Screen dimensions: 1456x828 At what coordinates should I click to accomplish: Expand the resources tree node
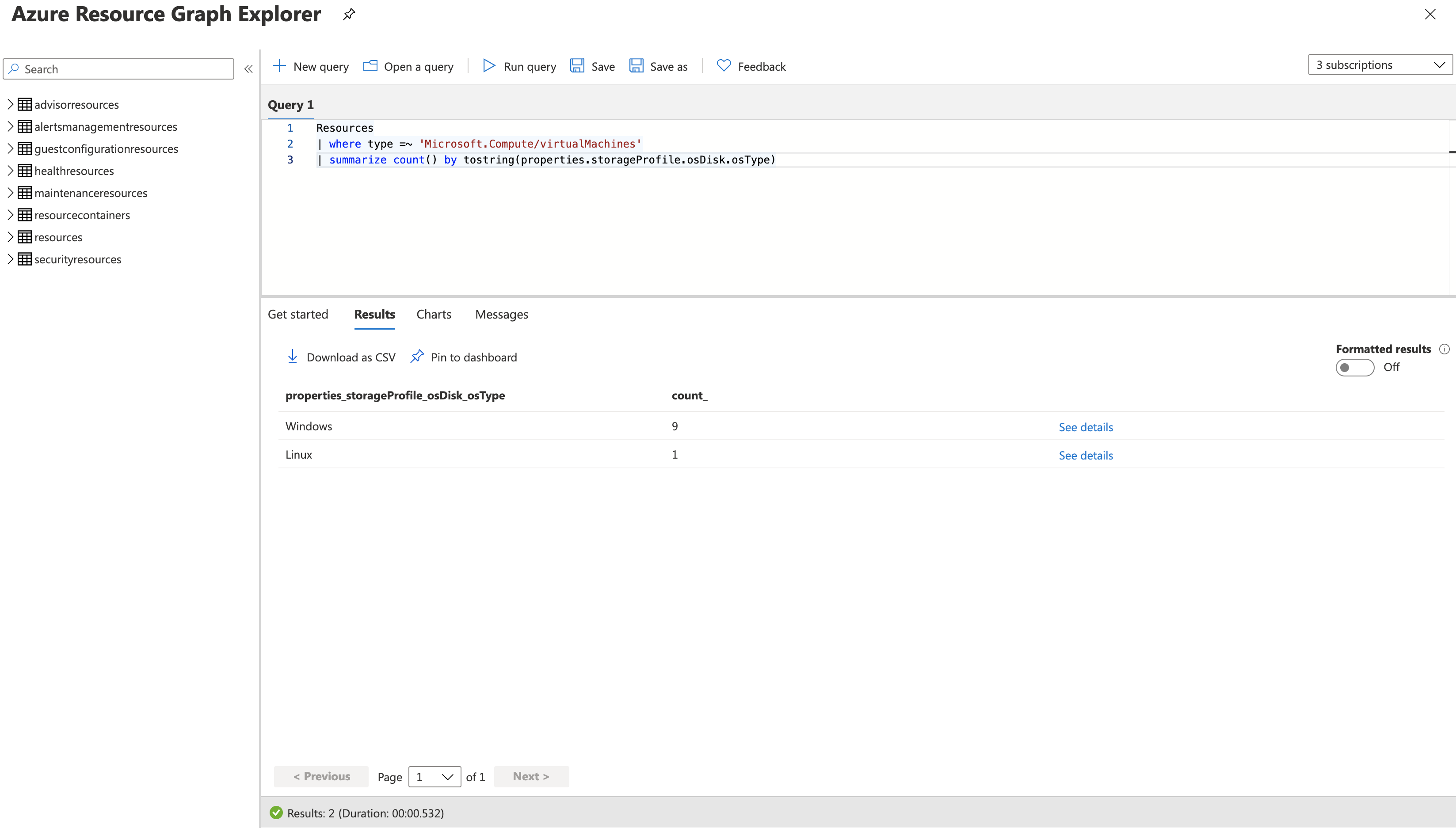tap(10, 237)
